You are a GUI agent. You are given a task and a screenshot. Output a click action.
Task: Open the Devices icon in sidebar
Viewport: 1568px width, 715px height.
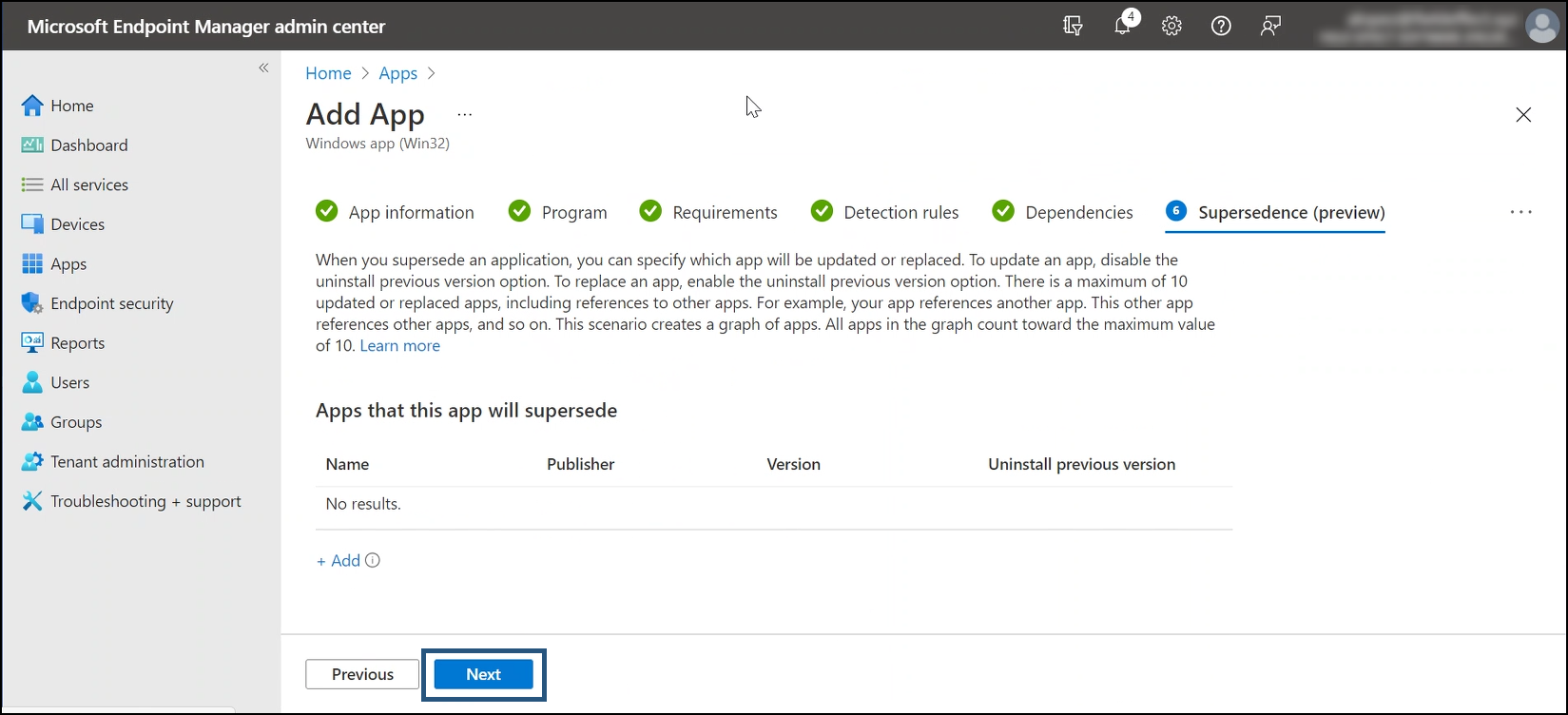point(32,224)
